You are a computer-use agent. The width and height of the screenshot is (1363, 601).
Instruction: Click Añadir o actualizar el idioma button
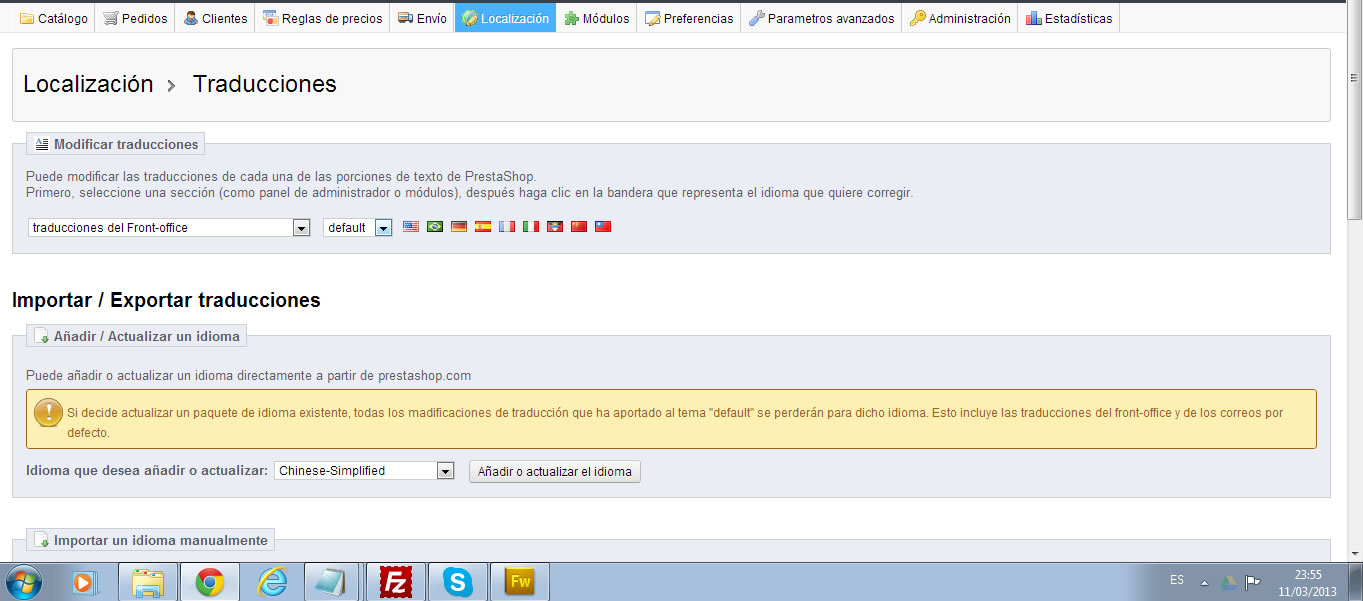click(x=555, y=471)
